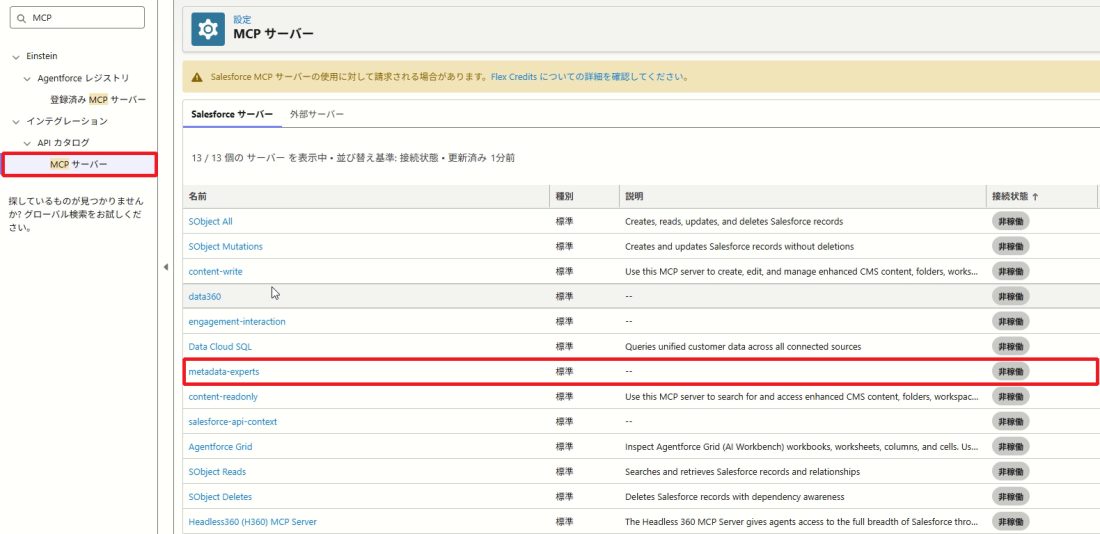Select MCP サーバー sidebar item
Screen dimensions: 1100x534
(79, 164)
